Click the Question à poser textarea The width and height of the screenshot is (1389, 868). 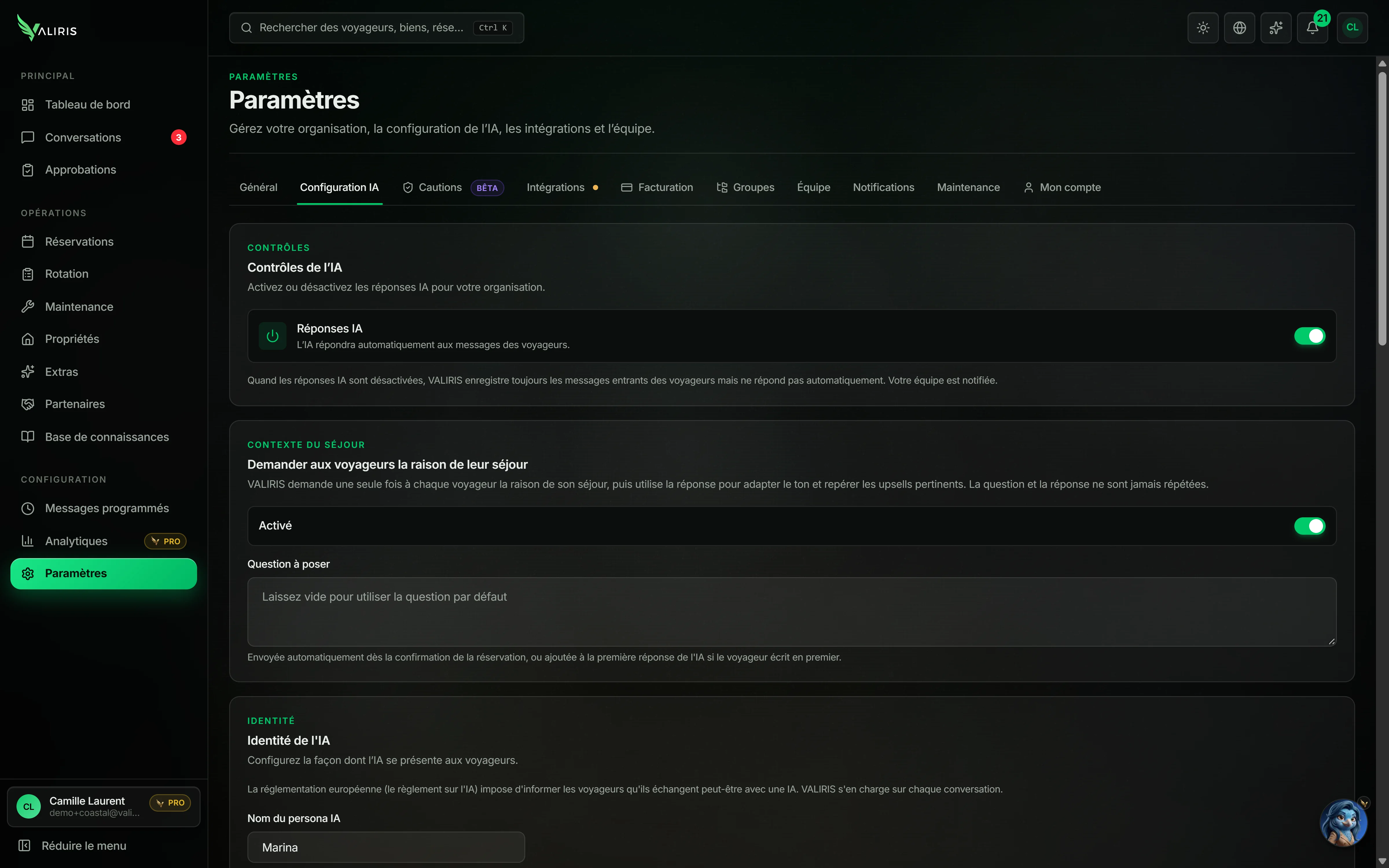click(x=791, y=611)
